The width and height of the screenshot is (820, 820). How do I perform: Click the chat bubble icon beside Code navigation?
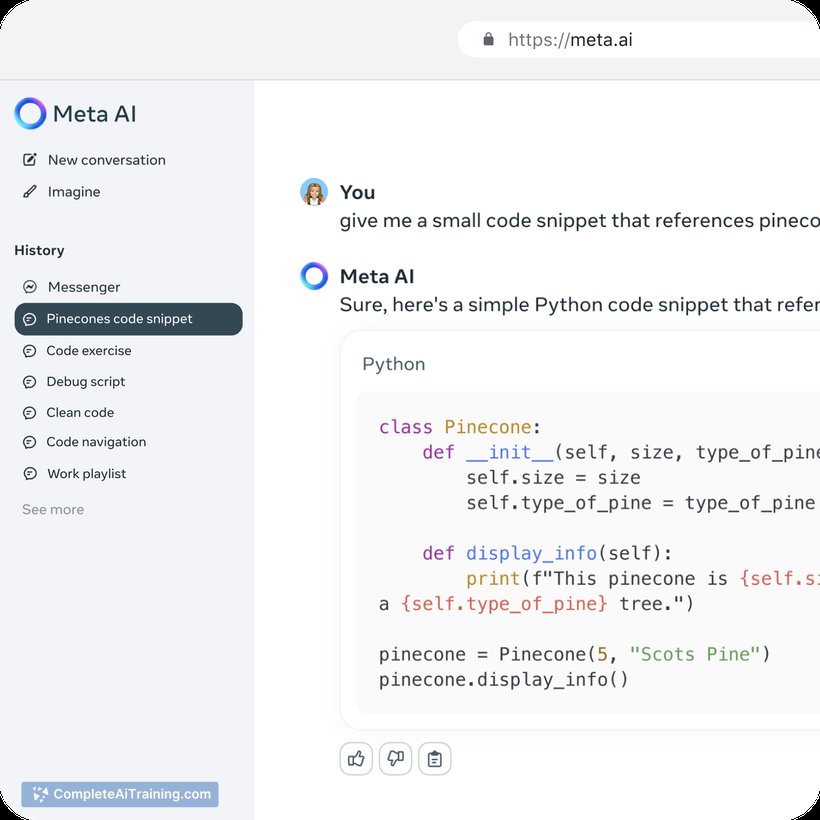[x=30, y=442]
